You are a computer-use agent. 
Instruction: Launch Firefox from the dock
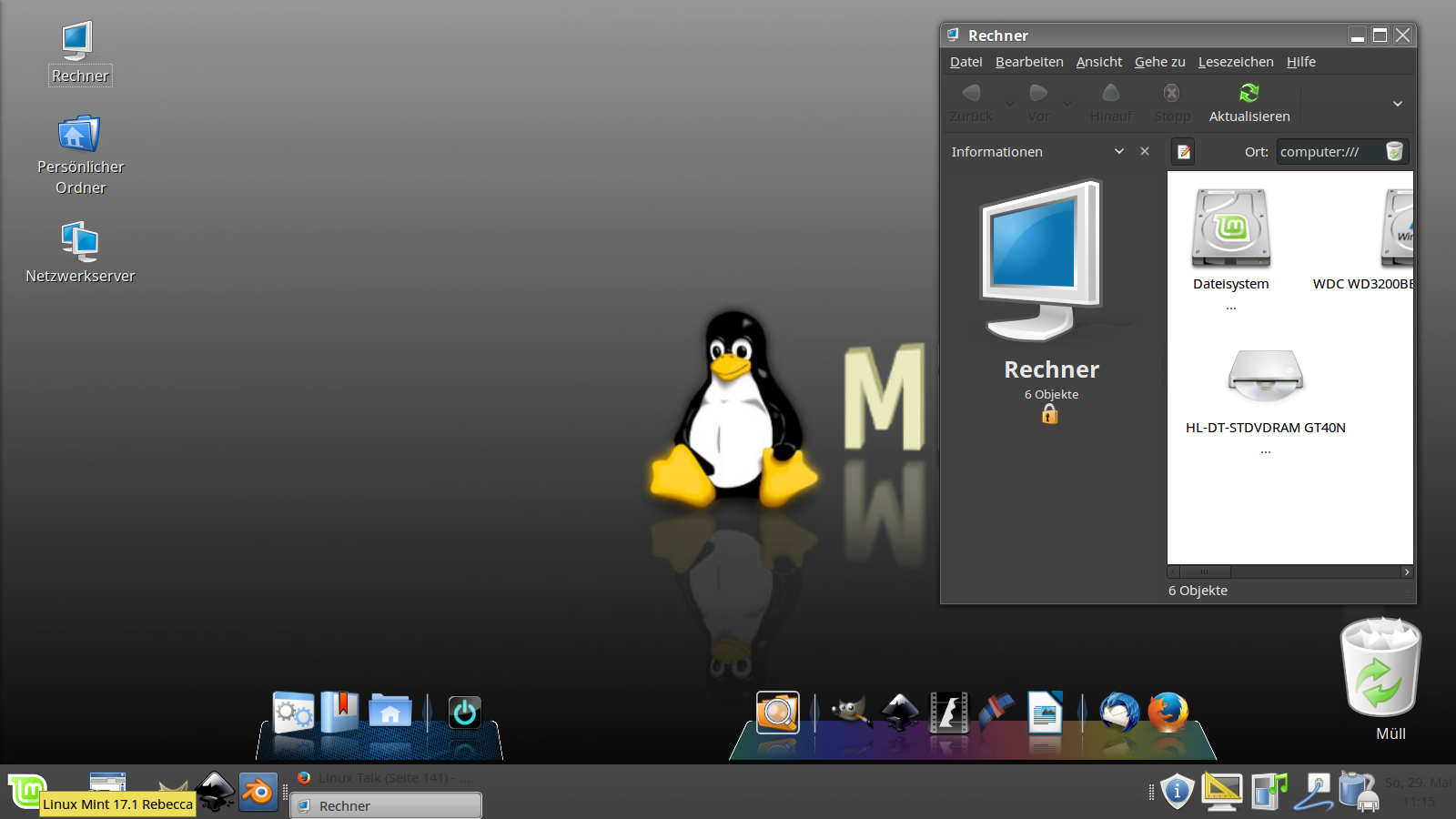point(1168,712)
